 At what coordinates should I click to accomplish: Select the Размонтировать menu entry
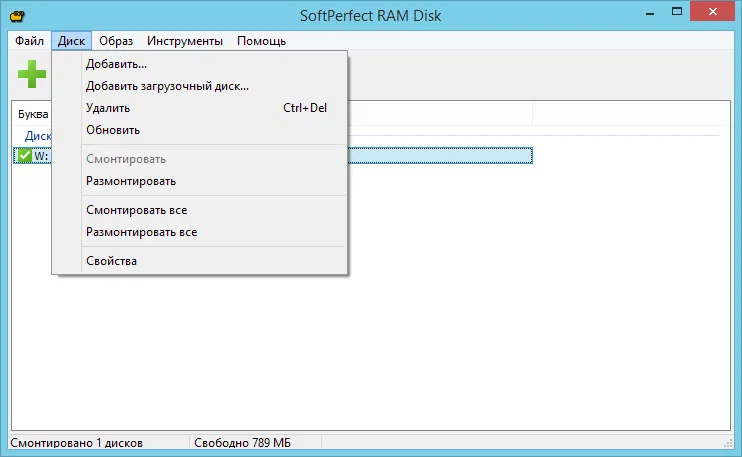[x=131, y=181]
